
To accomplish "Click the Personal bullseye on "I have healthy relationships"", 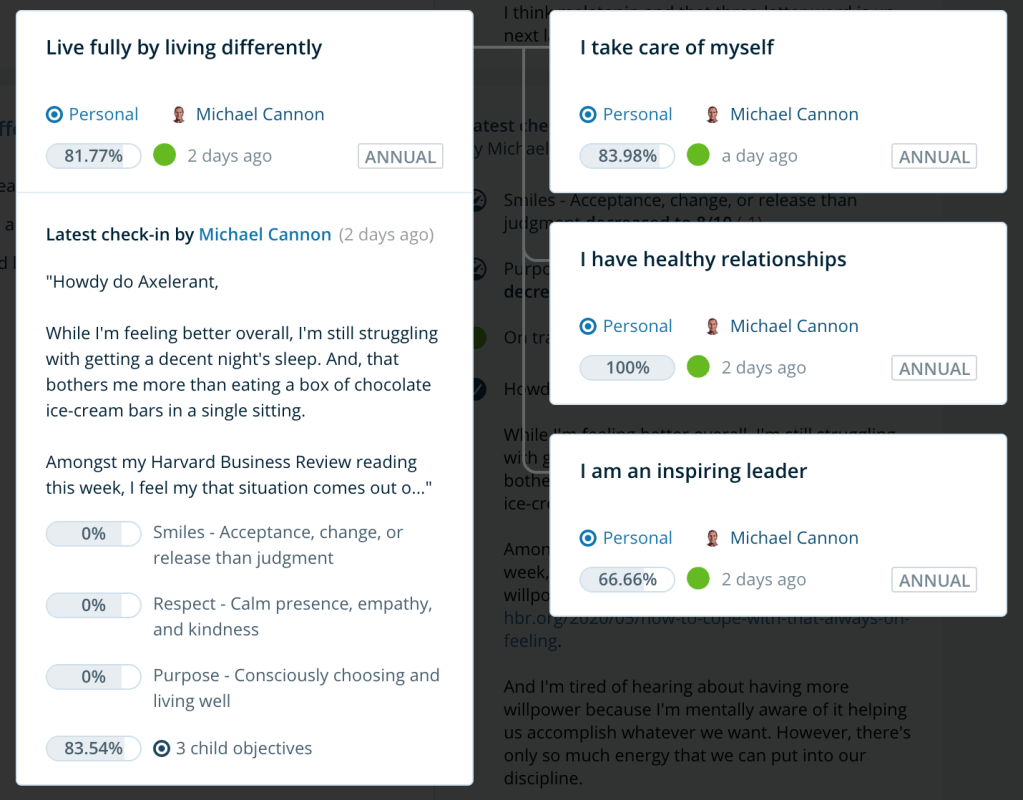I will pyautogui.click(x=587, y=326).
